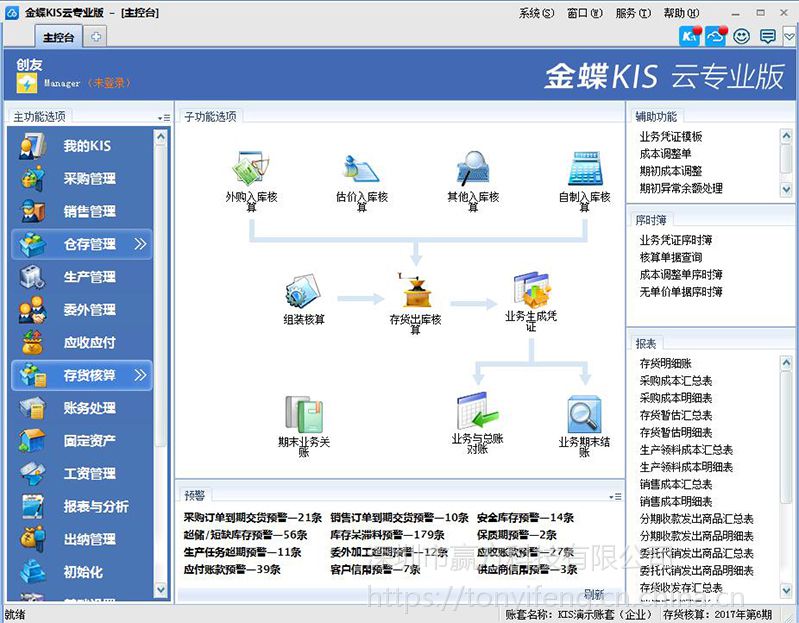This screenshot has height=623, width=799.
Task: Click the smiley face feedback icon
Action: tap(741, 36)
